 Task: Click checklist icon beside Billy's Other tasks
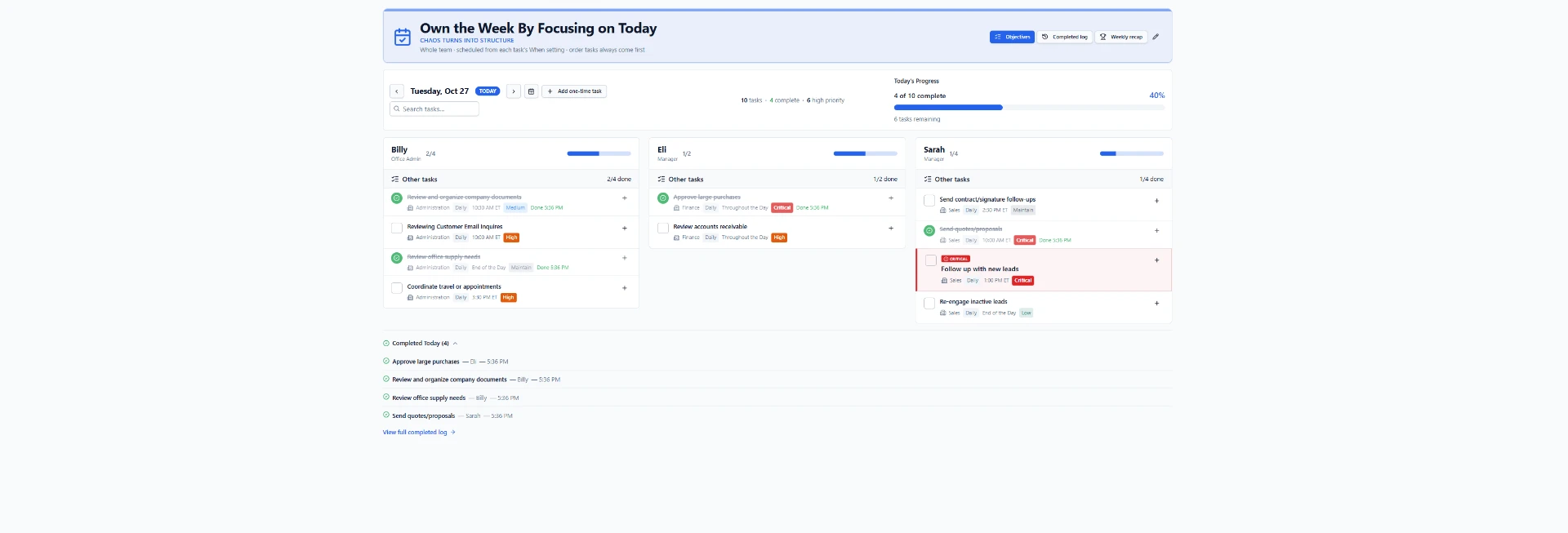395,179
